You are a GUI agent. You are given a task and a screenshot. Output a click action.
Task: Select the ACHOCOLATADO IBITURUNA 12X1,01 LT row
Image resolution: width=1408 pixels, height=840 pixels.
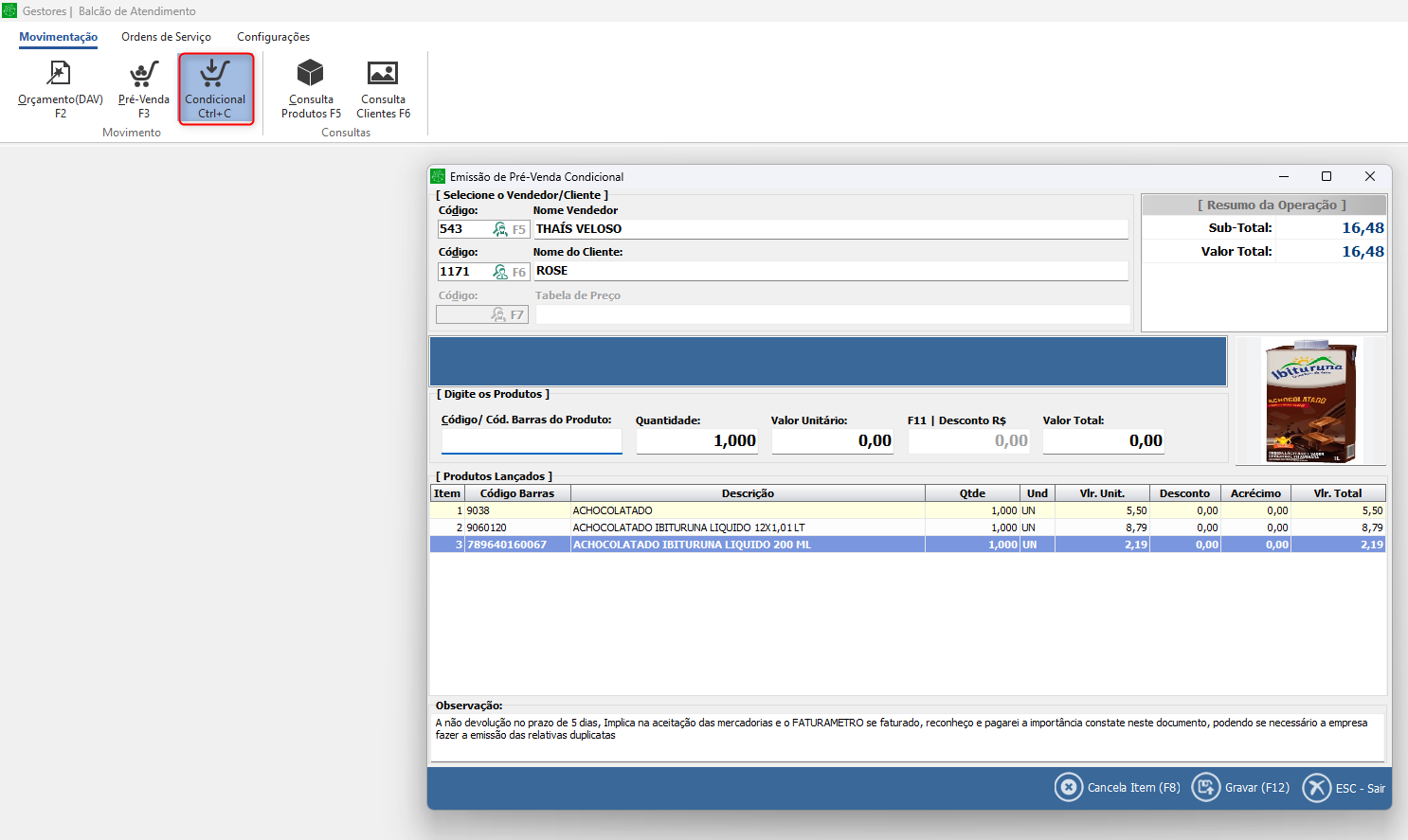click(x=747, y=527)
